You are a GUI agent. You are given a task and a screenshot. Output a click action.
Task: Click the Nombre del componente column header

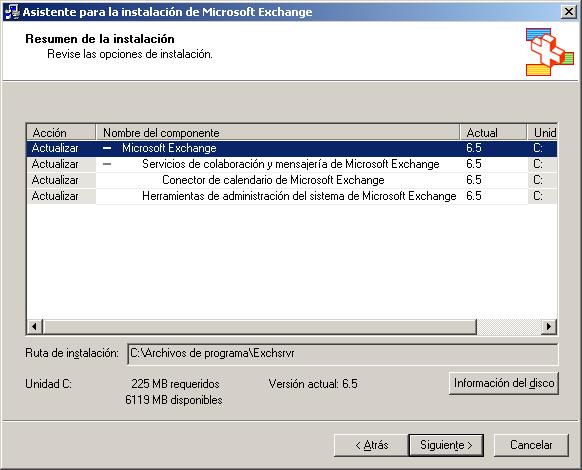point(278,132)
